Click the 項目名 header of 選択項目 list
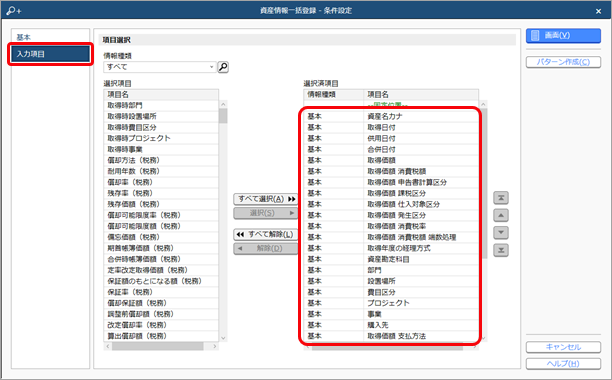Screen dimensions: 612x380 161,94
